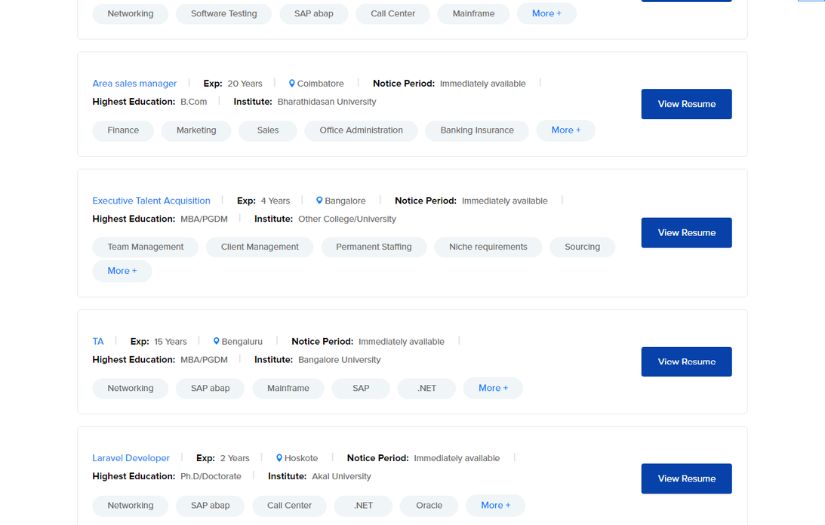Screen dimensions: 825x525
Task: Select the Networking tag for Laravel Developer
Action: pyautogui.click(x=130, y=505)
